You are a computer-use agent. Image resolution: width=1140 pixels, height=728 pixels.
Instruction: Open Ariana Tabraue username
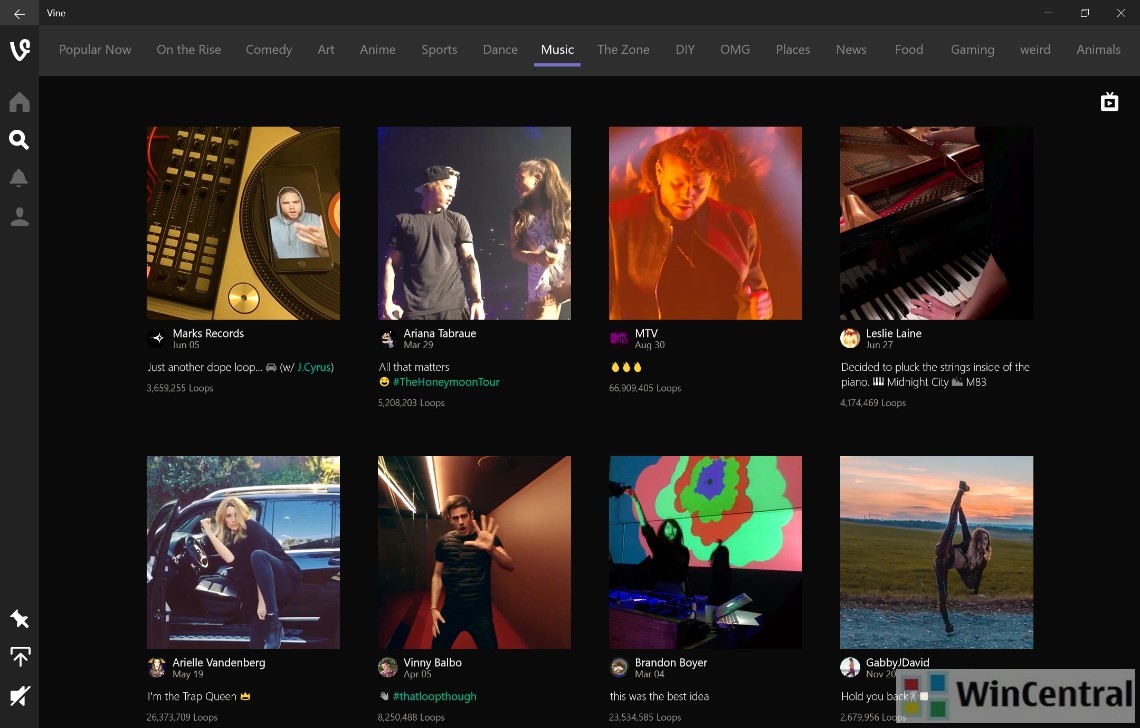tap(440, 333)
